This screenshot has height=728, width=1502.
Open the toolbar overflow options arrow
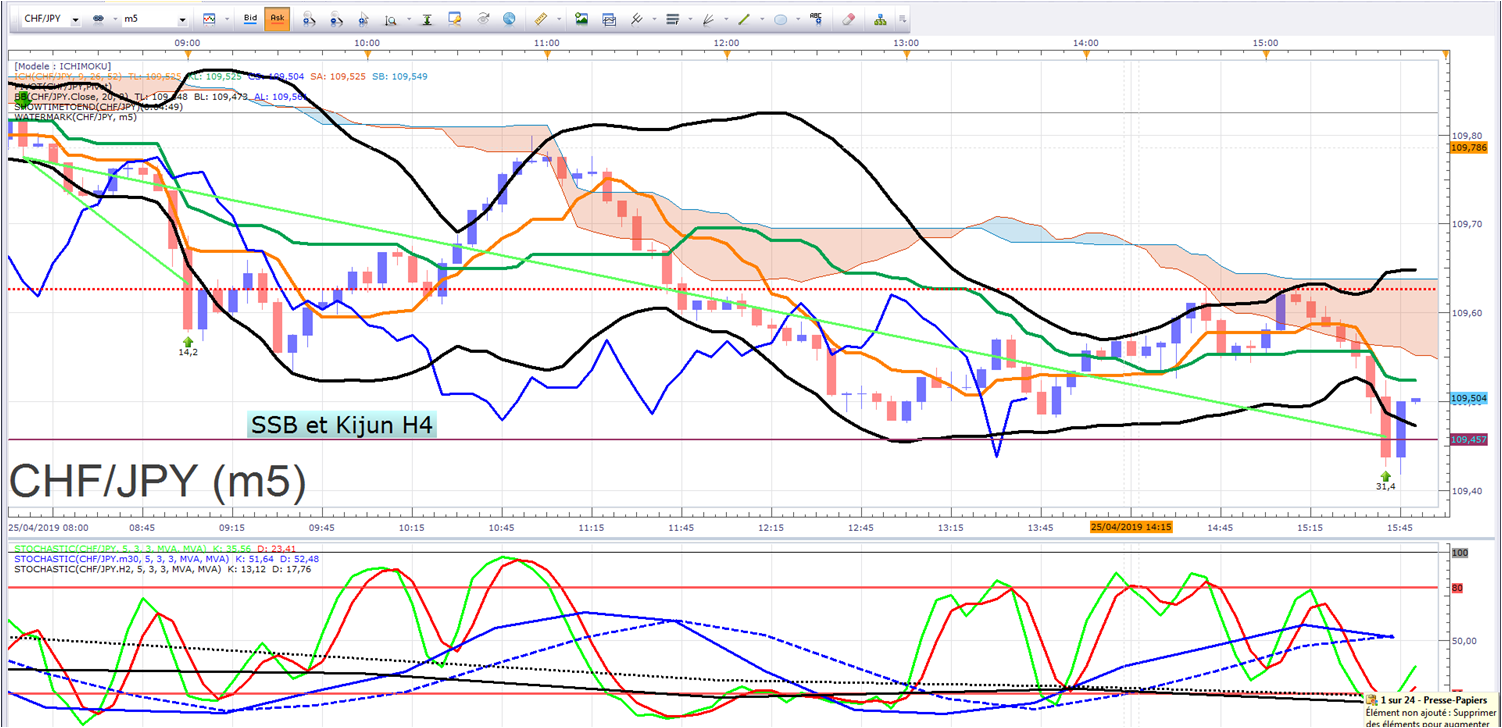coord(903,19)
